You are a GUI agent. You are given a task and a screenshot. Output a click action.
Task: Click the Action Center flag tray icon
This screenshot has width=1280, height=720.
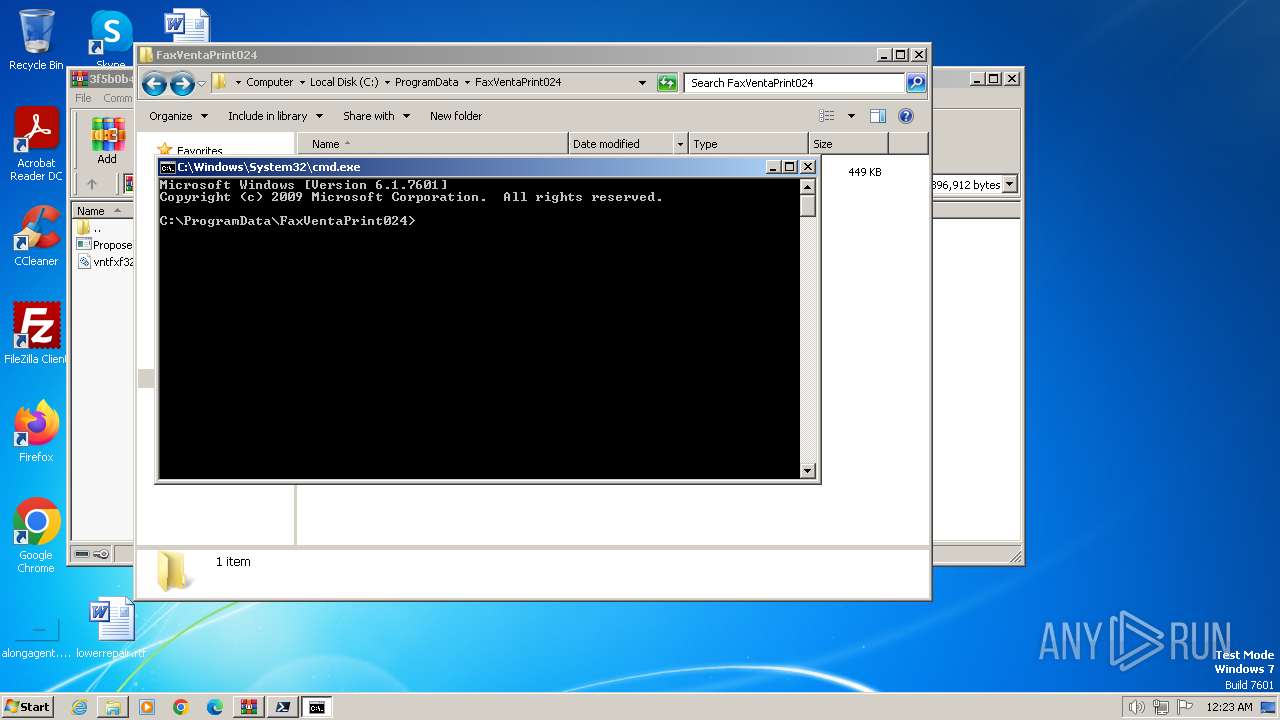tap(1185, 707)
